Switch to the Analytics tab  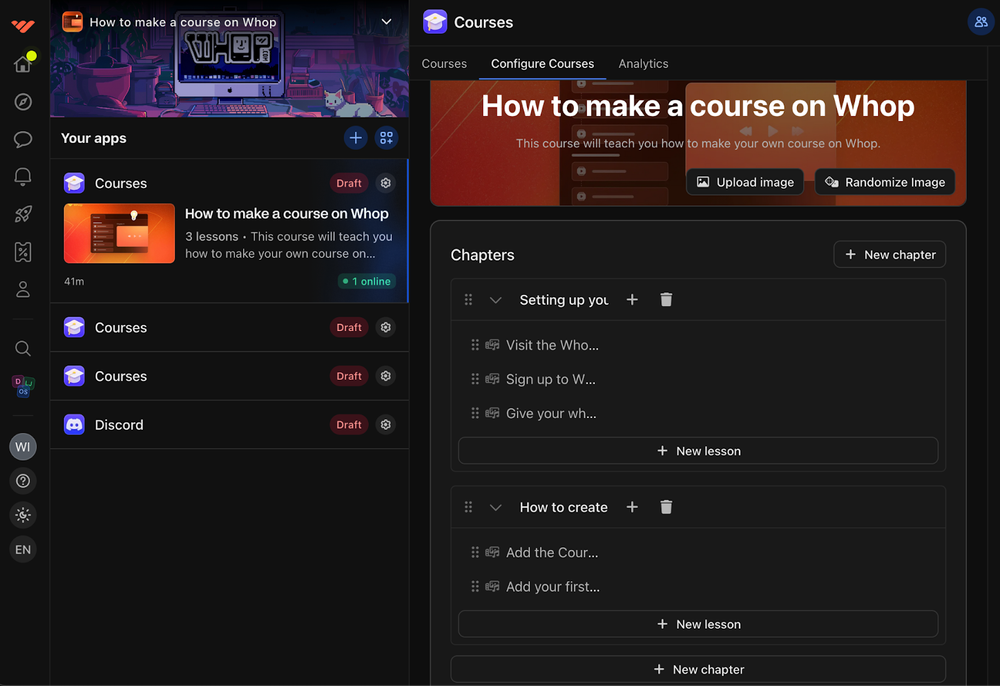coord(643,63)
